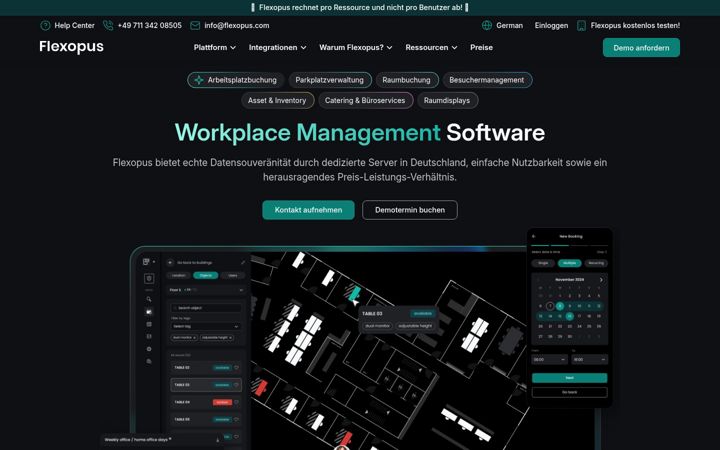Click the Demo anfordern button
The width and height of the screenshot is (720, 450).
pyautogui.click(x=641, y=48)
